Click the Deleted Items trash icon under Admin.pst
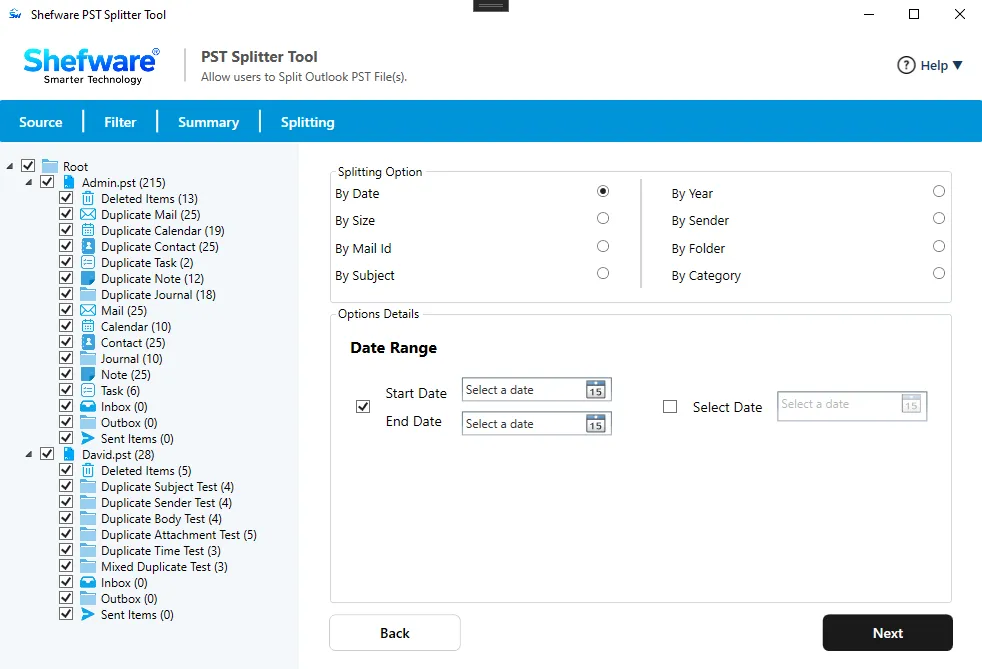982x669 pixels. tap(88, 199)
